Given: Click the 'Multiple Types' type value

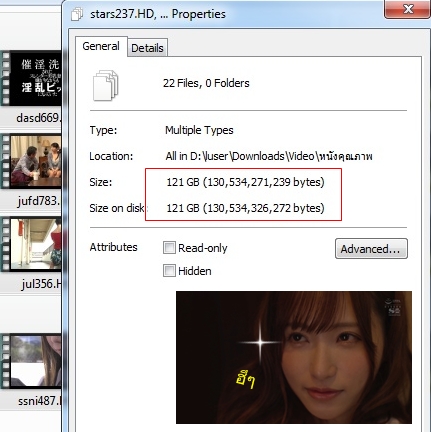Looking at the screenshot, I should 199,130.
